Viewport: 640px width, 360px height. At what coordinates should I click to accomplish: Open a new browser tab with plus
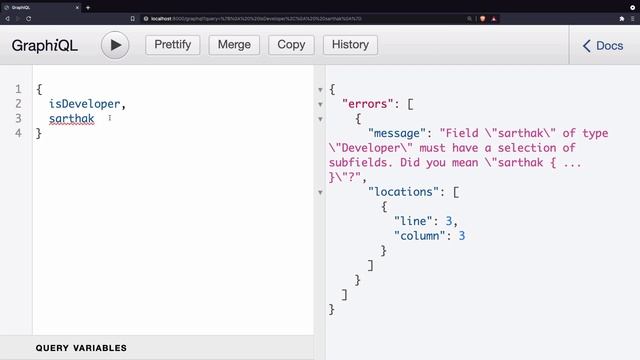(88, 7)
